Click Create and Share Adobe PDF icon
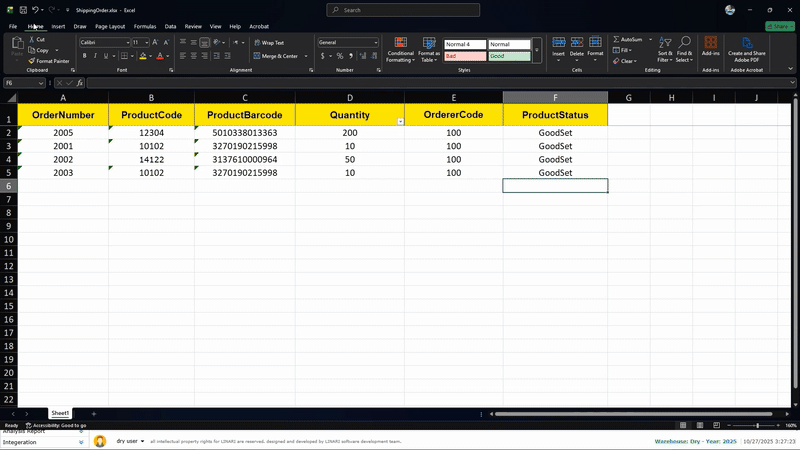The image size is (800, 450). 746,49
